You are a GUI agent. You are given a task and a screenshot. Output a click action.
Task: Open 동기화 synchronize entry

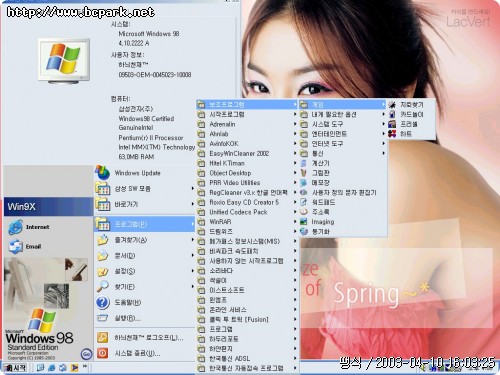343,231
